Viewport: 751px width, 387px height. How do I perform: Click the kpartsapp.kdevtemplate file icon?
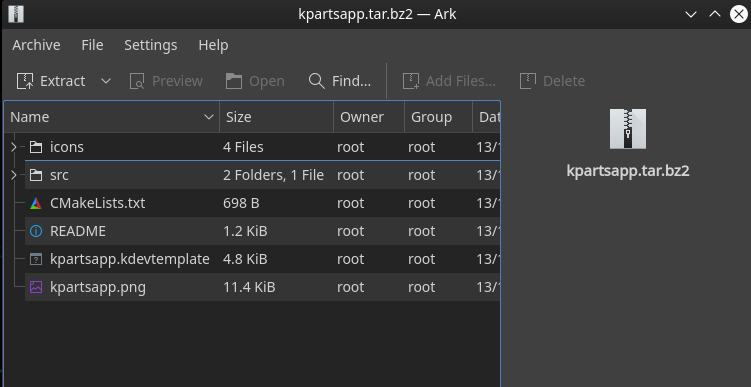36,259
